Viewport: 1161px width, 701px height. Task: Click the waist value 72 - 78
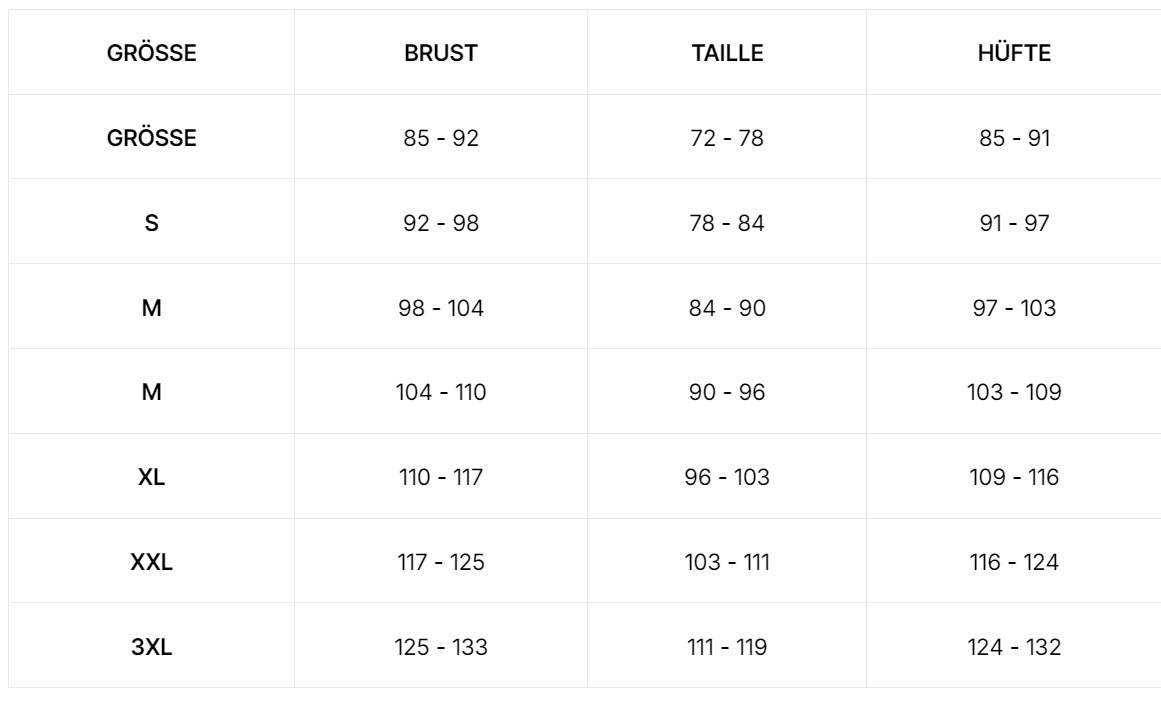(x=727, y=139)
